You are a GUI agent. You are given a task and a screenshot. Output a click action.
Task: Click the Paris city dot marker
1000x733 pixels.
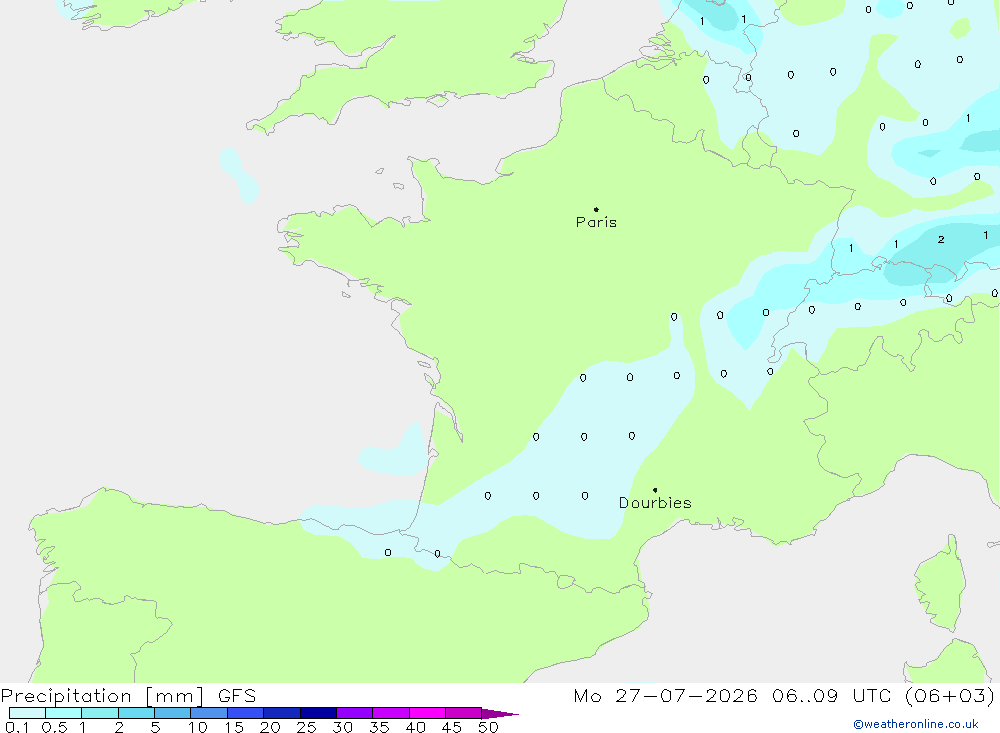[596, 209]
